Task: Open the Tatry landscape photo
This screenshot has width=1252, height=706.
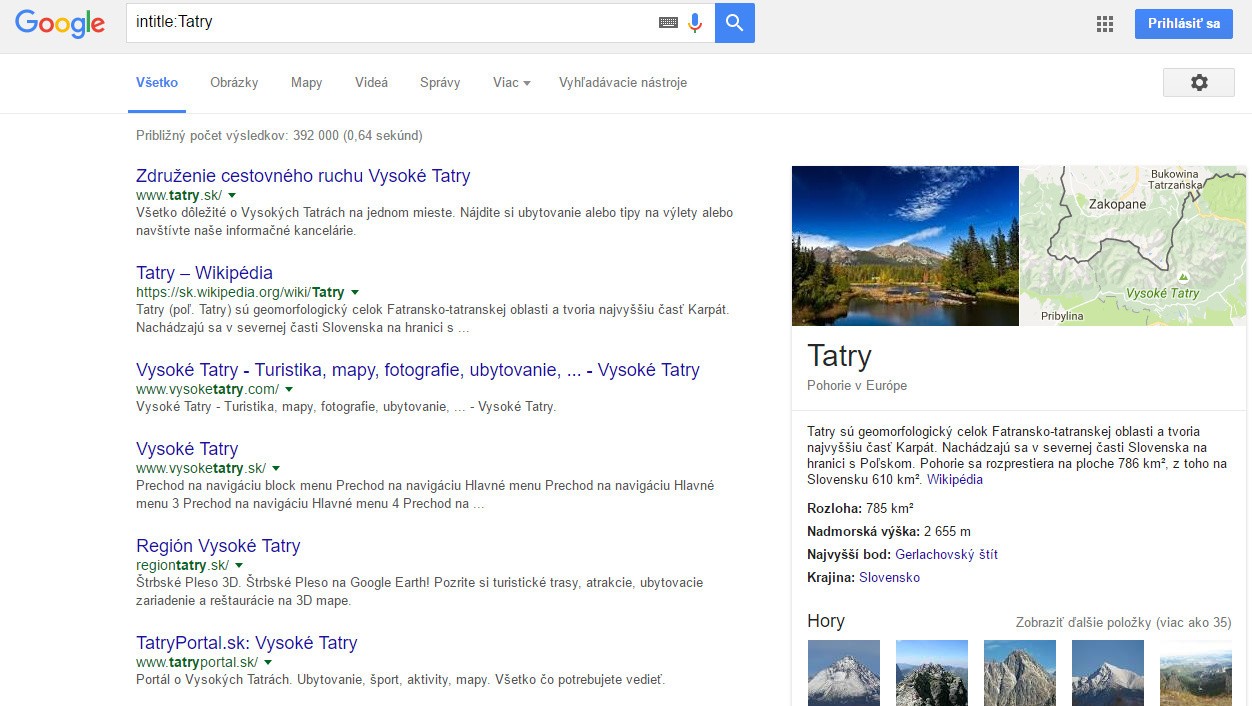Action: coord(905,246)
